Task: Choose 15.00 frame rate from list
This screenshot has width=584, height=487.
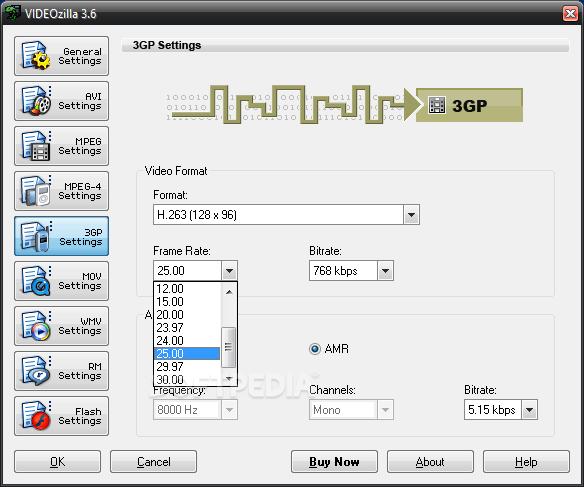Action: [187, 302]
